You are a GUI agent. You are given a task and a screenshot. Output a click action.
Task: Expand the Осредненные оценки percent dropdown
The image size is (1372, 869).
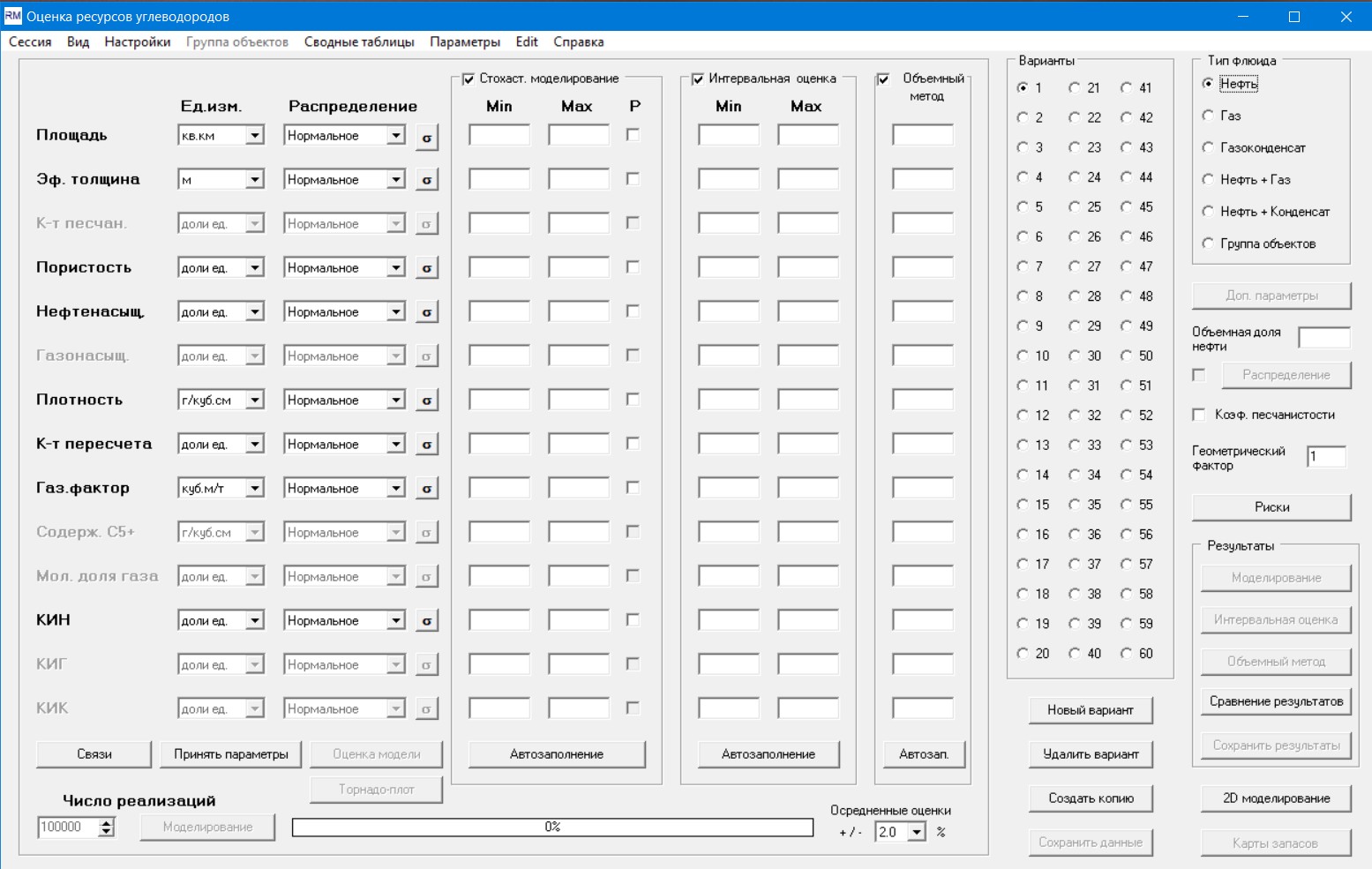coord(917,832)
